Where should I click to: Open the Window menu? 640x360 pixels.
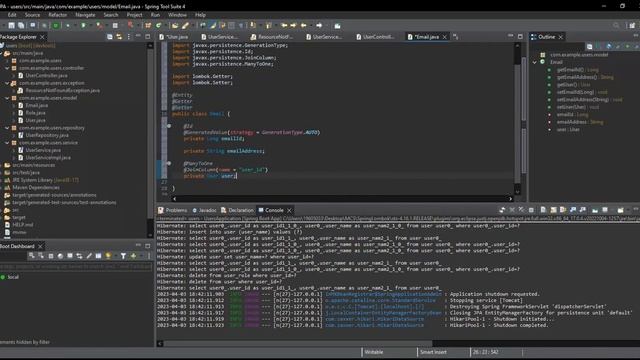[x=177, y=15]
